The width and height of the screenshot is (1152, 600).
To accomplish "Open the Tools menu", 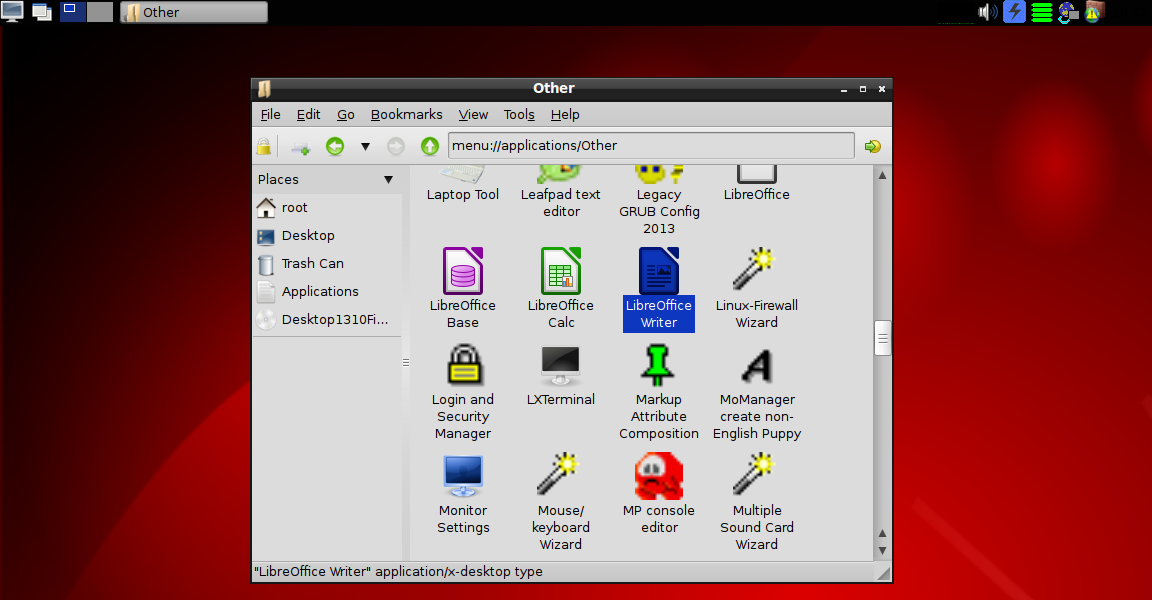I will click(519, 115).
